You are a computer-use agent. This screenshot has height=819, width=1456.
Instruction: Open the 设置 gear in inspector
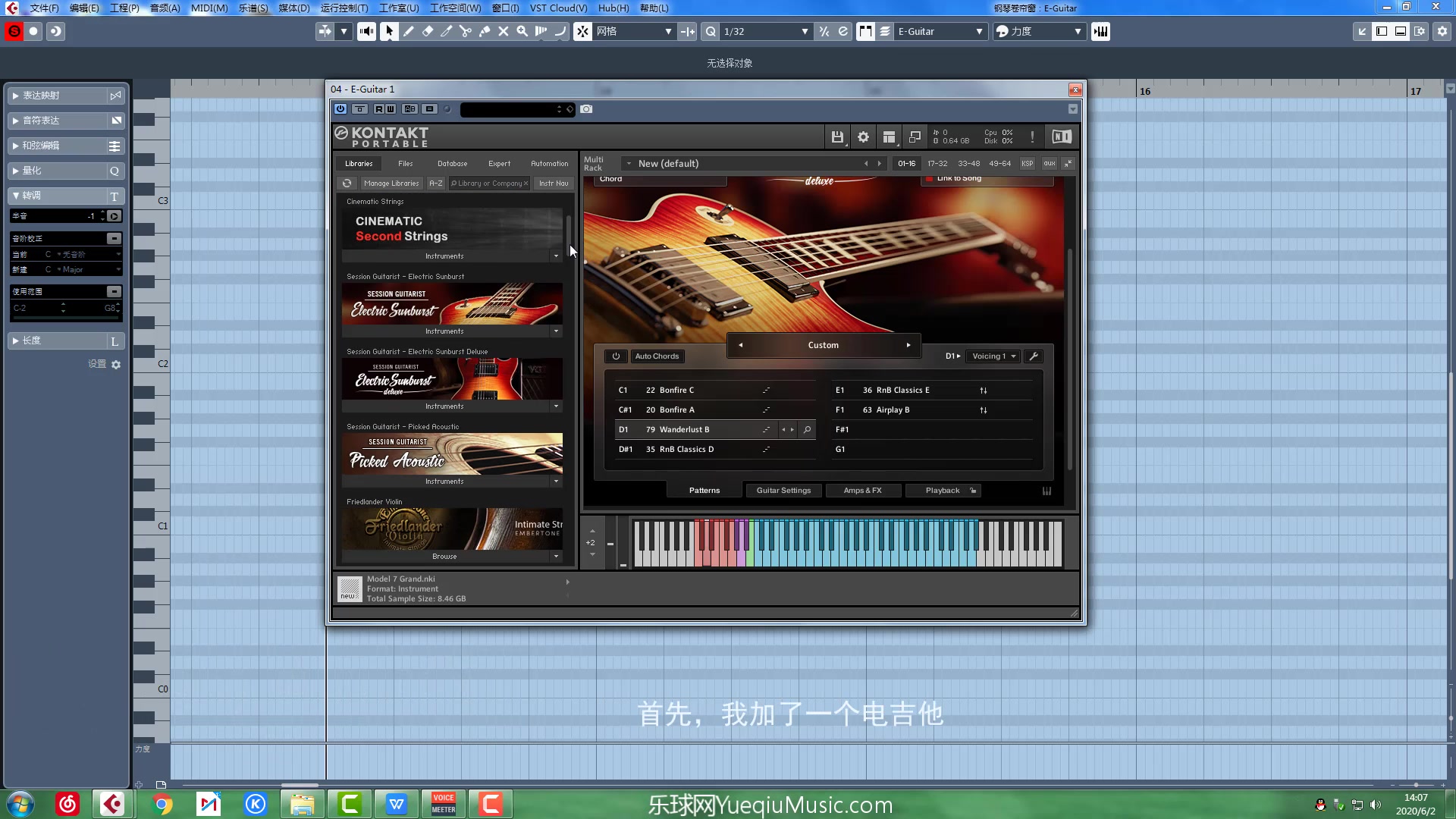pyautogui.click(x=116, y=365)
